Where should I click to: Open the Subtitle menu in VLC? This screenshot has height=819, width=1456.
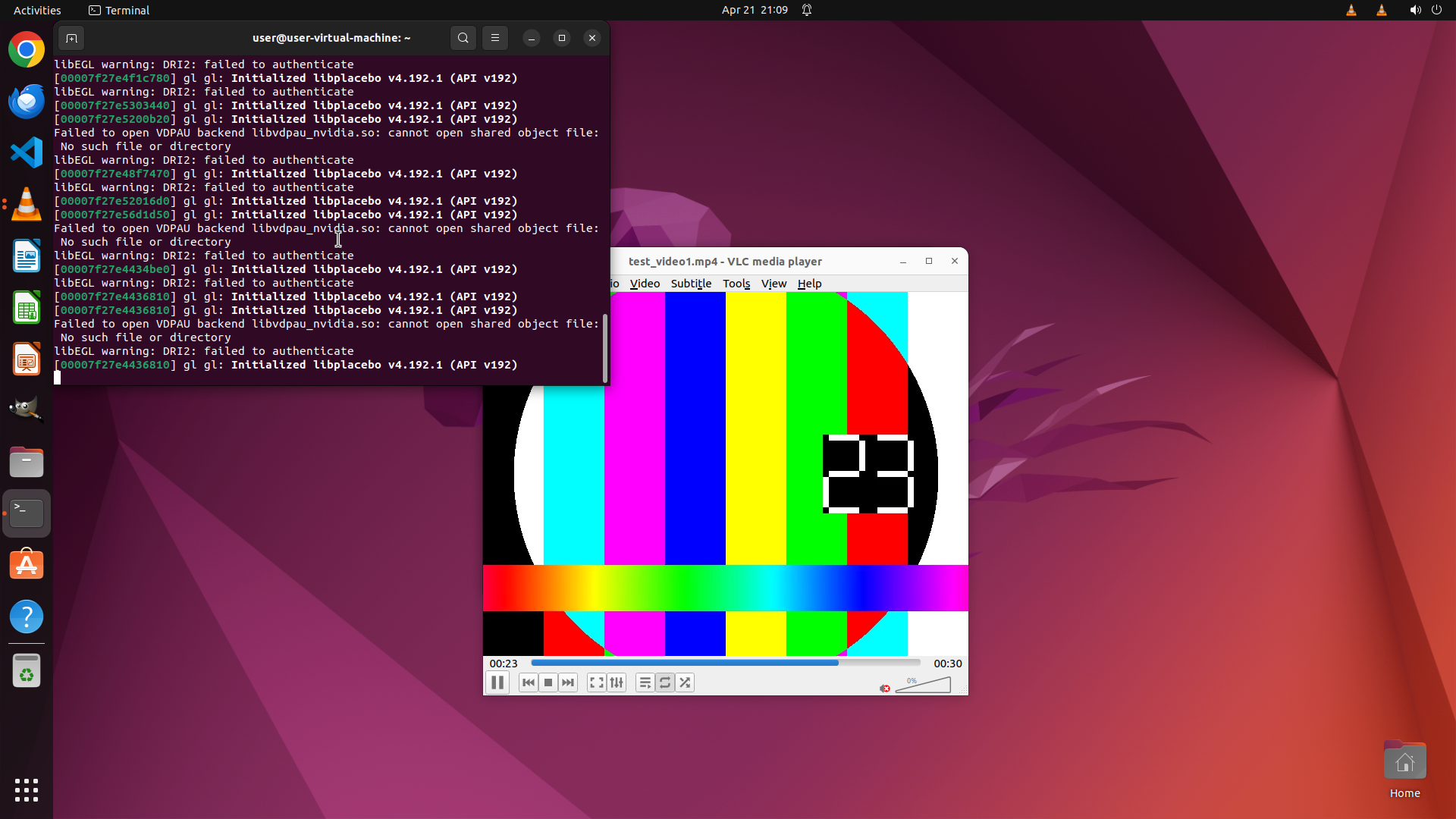[x=691, y=284]
